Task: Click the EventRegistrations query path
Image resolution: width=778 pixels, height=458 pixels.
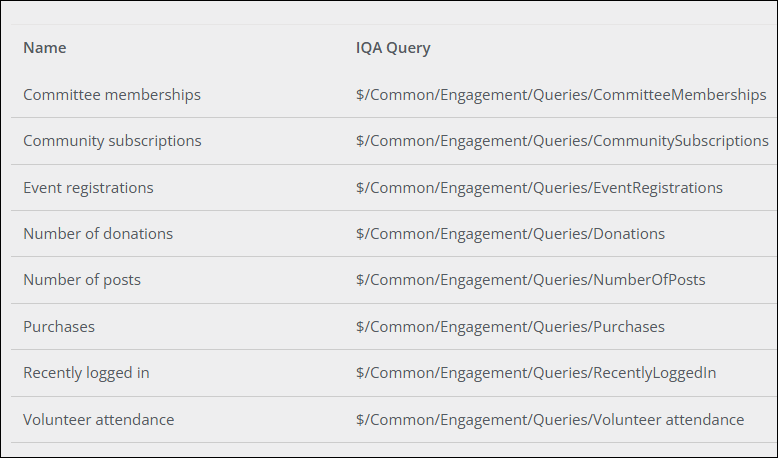Action: (539, 188)
